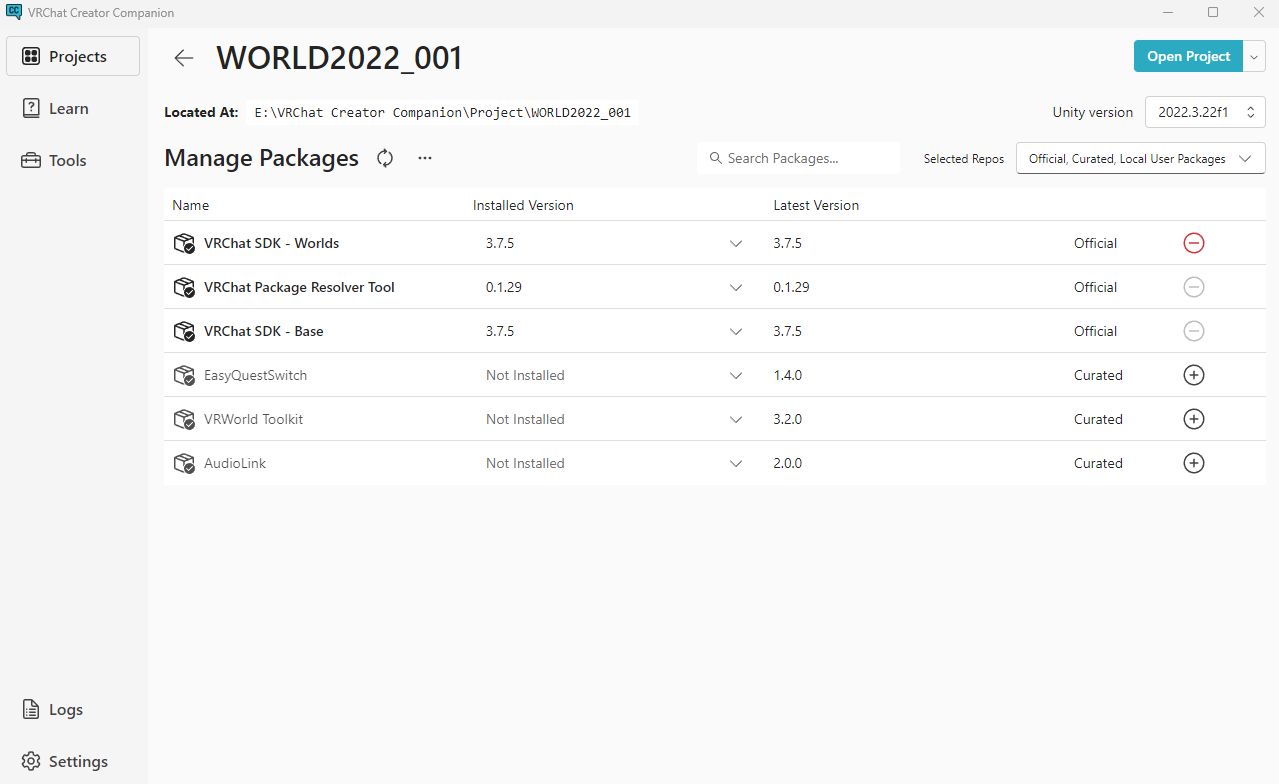This screenshot has height=784, width=1279.
Task: Open the Projects page
Action: (73, 56)
